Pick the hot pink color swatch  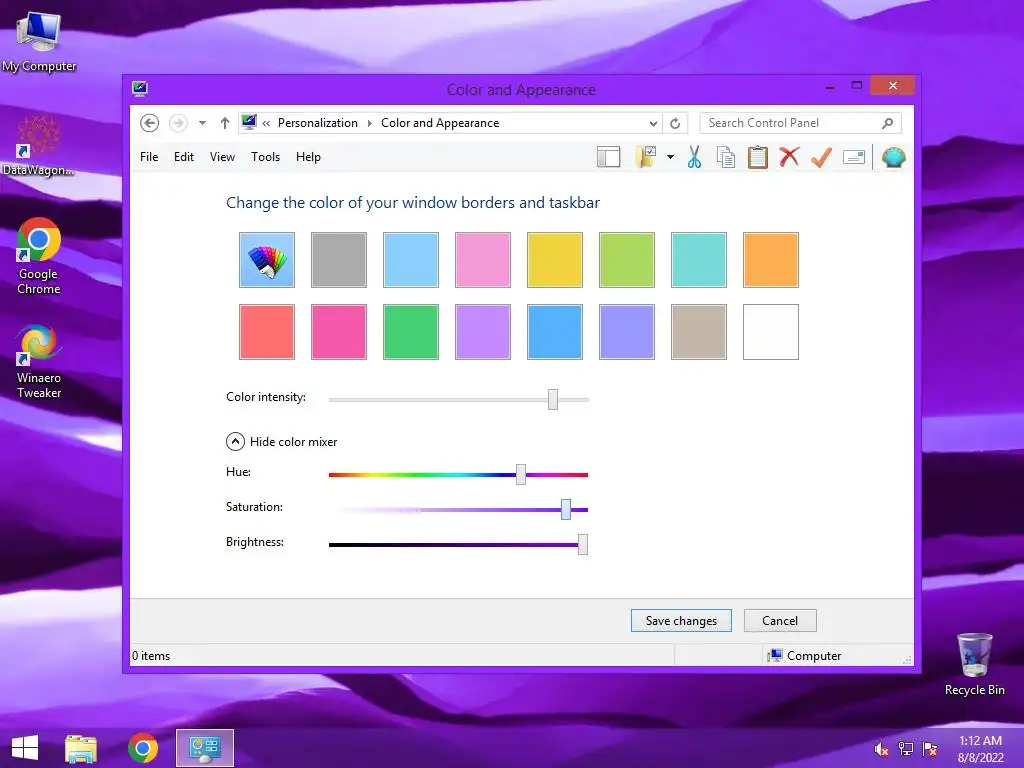tap(339, 332)
